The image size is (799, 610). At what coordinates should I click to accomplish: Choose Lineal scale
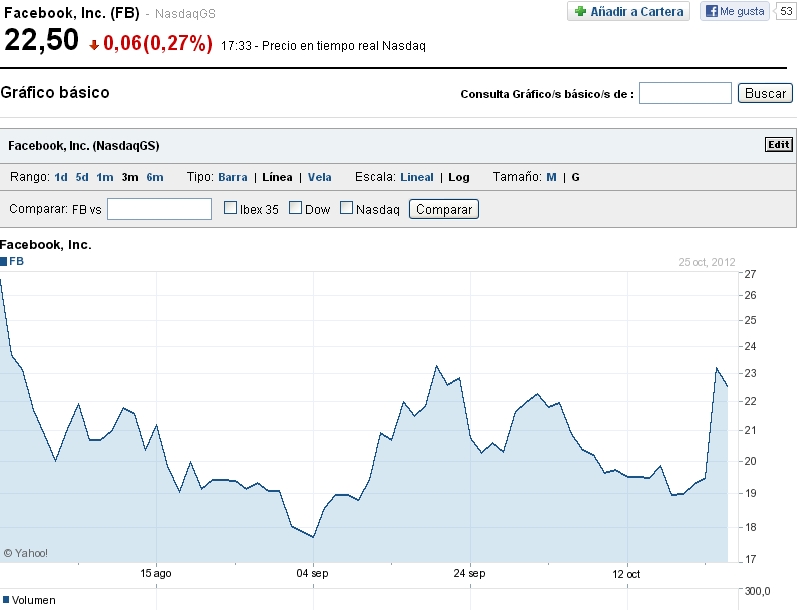tap(417, 177)
